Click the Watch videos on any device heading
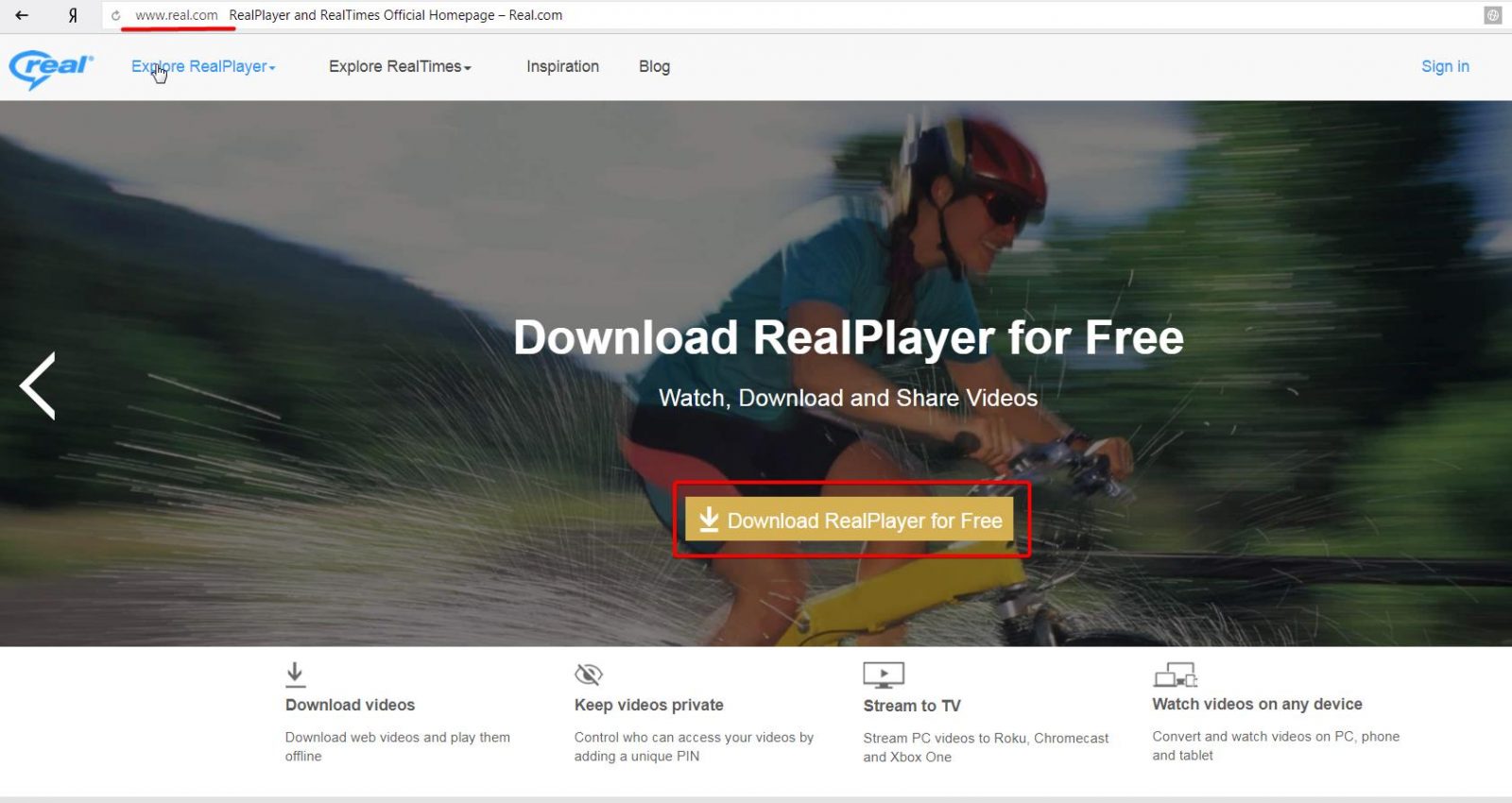Image resolution: width=1512 pixels, height=803 pixels. 1257,704
